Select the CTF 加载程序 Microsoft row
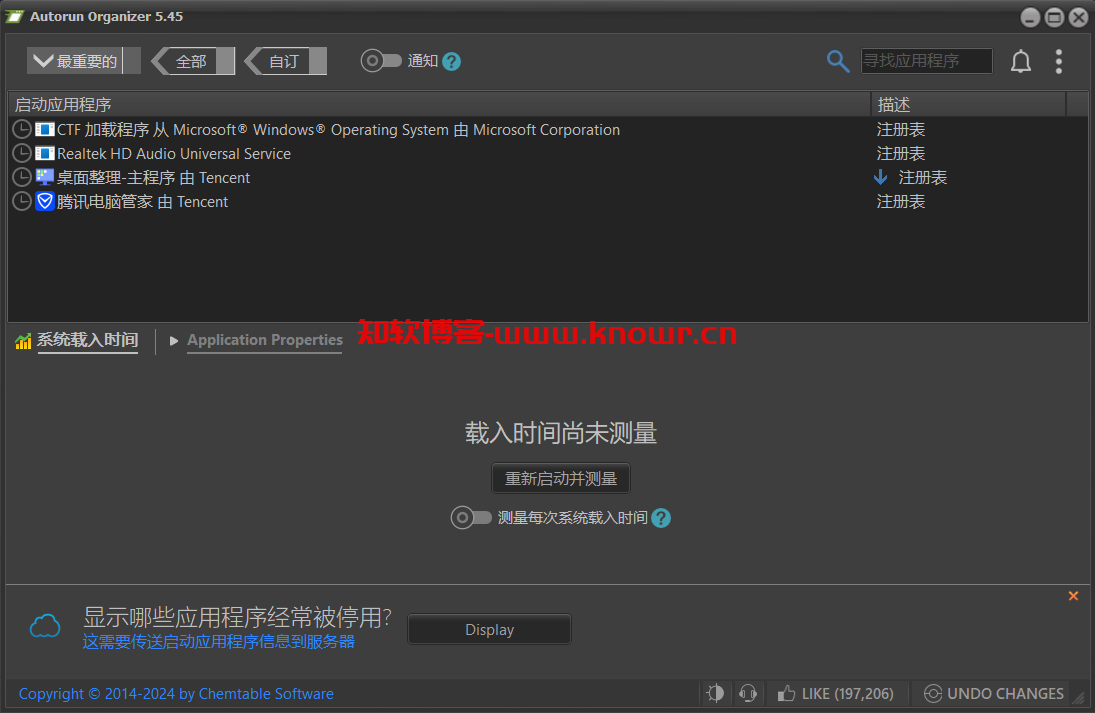The image size is (1095, 713). (x=548, y=129)
